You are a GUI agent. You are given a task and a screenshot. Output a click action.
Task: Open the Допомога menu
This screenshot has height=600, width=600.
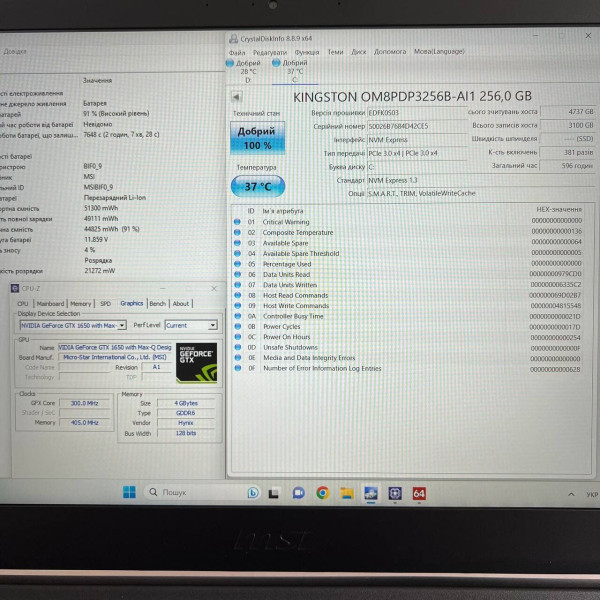tap(390, 51)
